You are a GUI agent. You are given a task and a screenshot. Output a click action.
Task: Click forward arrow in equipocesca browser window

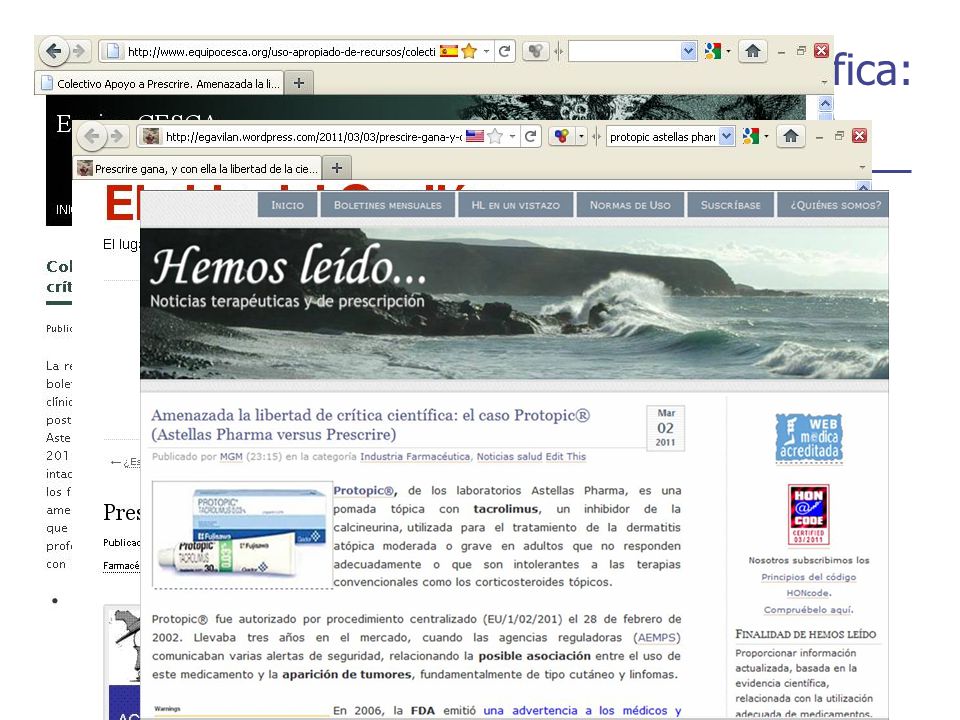79,51
